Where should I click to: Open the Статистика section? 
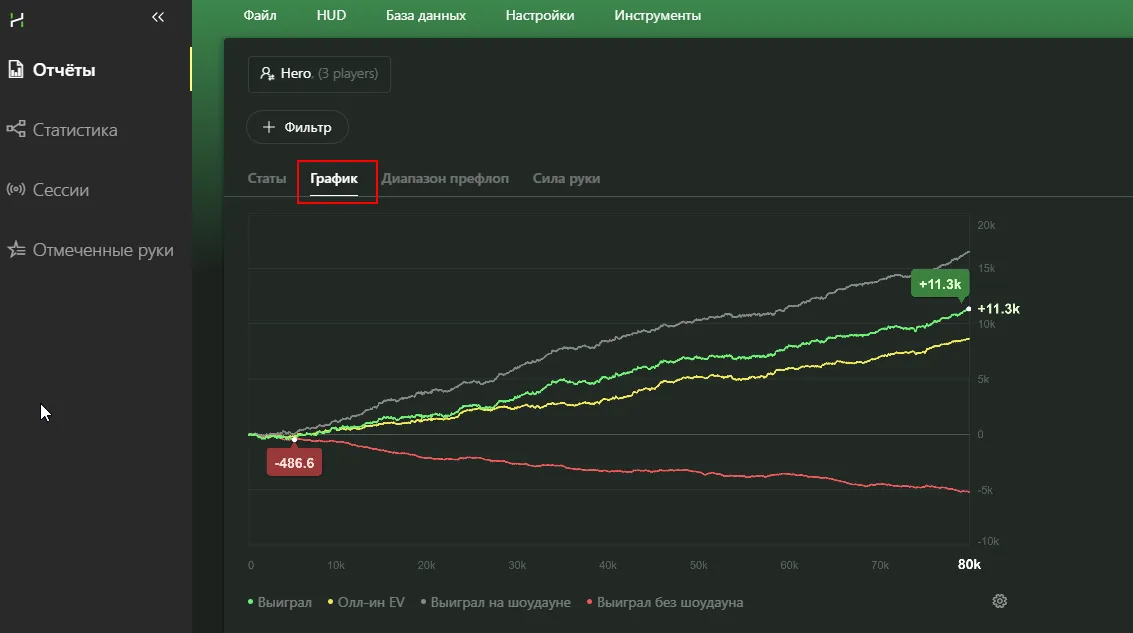coord(74,130)
